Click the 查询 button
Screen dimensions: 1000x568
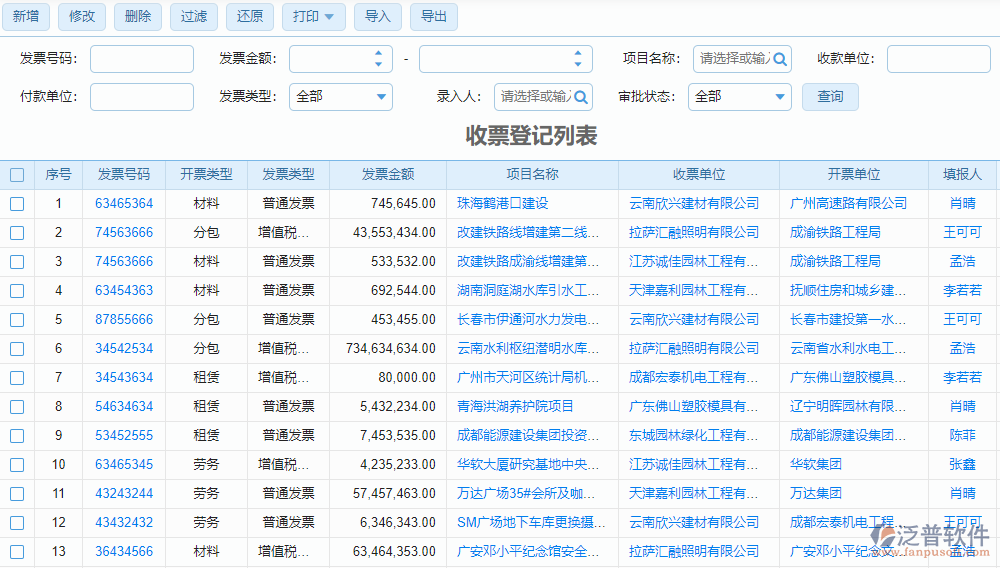click(830, 97)
